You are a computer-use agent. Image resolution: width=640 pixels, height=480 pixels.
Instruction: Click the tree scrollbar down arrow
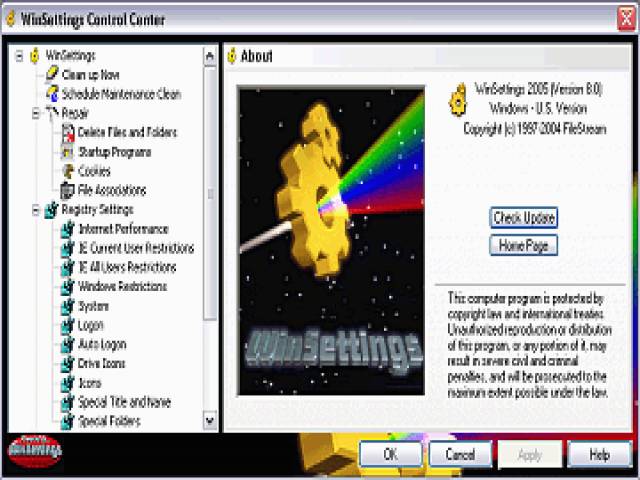(x=210, y=420)
